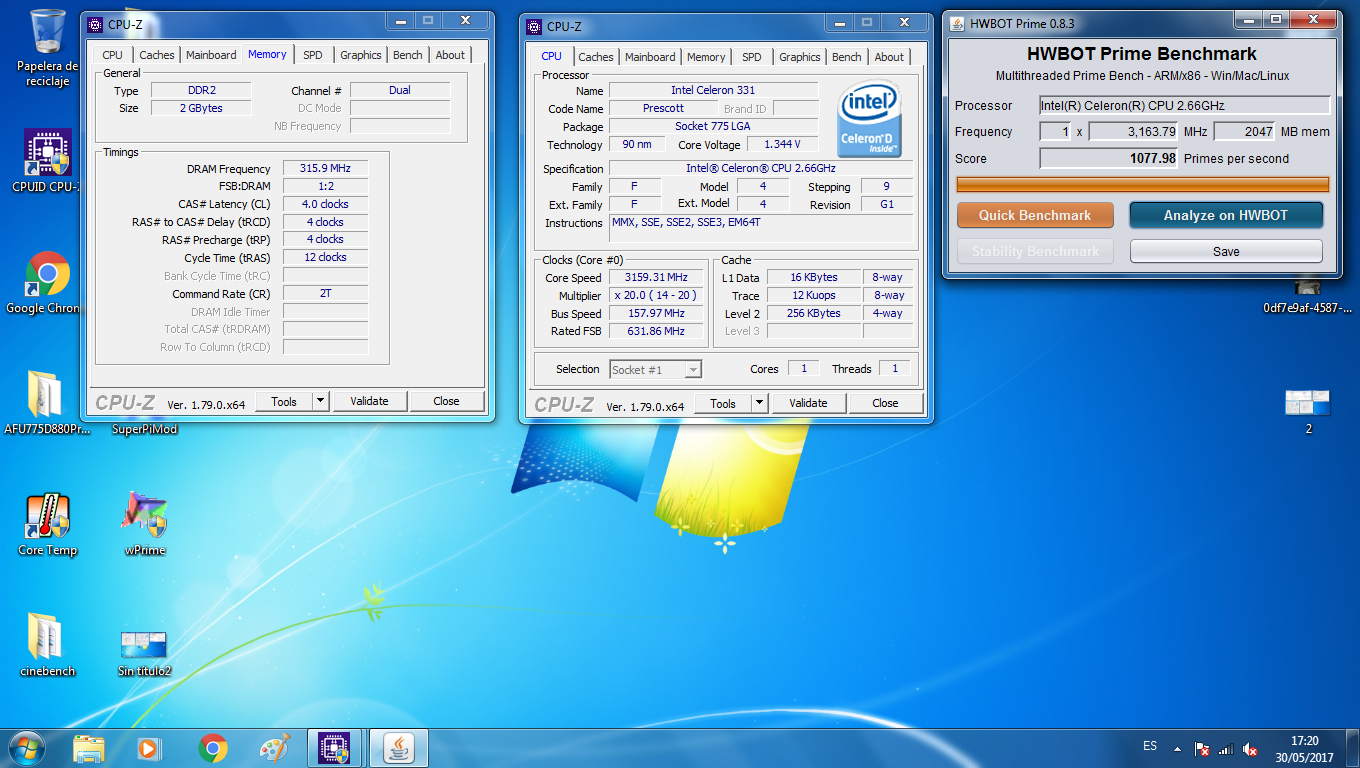Click Tools button in CPU tab CPU-Z window
Viewport: 1360px width, 768px height.
click(x=723, y=403)
